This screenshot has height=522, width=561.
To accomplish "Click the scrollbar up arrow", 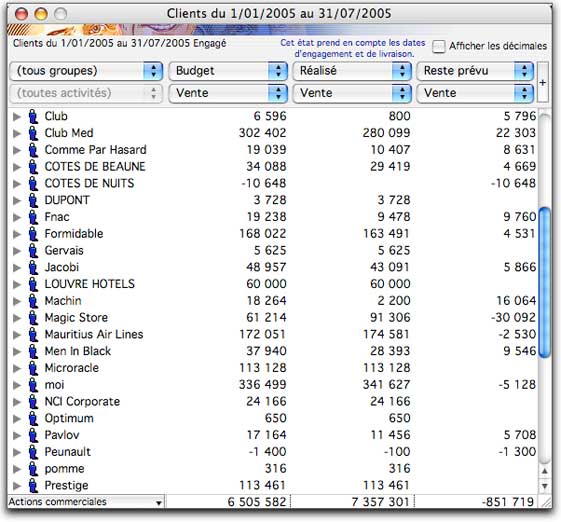I will 544,471.
